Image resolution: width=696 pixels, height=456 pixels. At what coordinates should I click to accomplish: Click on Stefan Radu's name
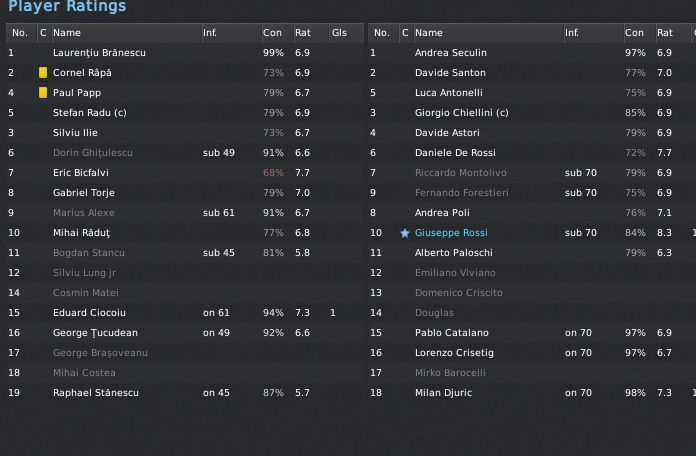[89, 113]
